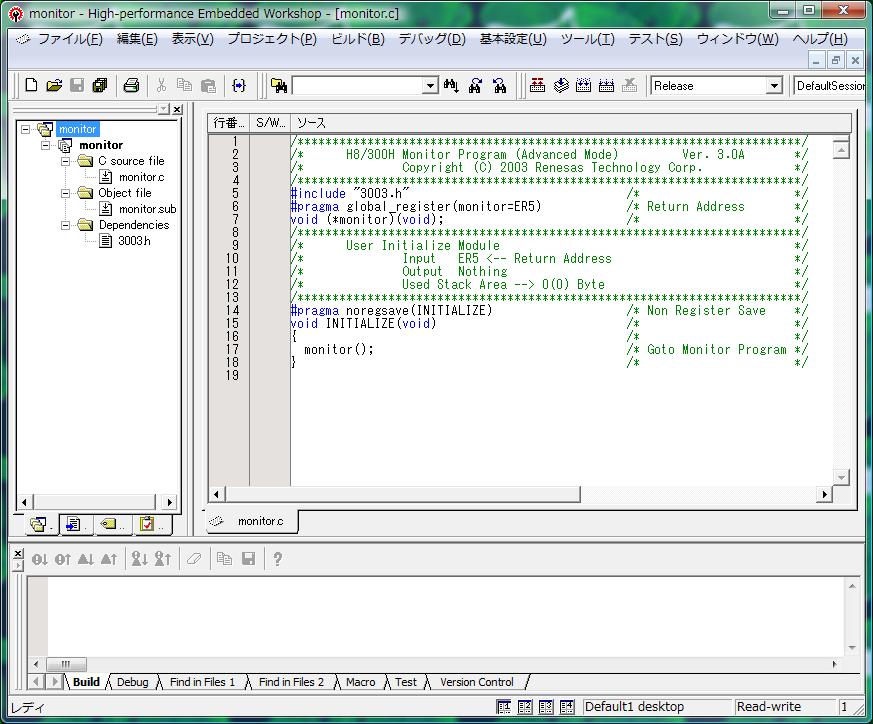Select desktop 2 icon in status bar
The width and height of the screenshot is (873, 724).
(525, 707)
